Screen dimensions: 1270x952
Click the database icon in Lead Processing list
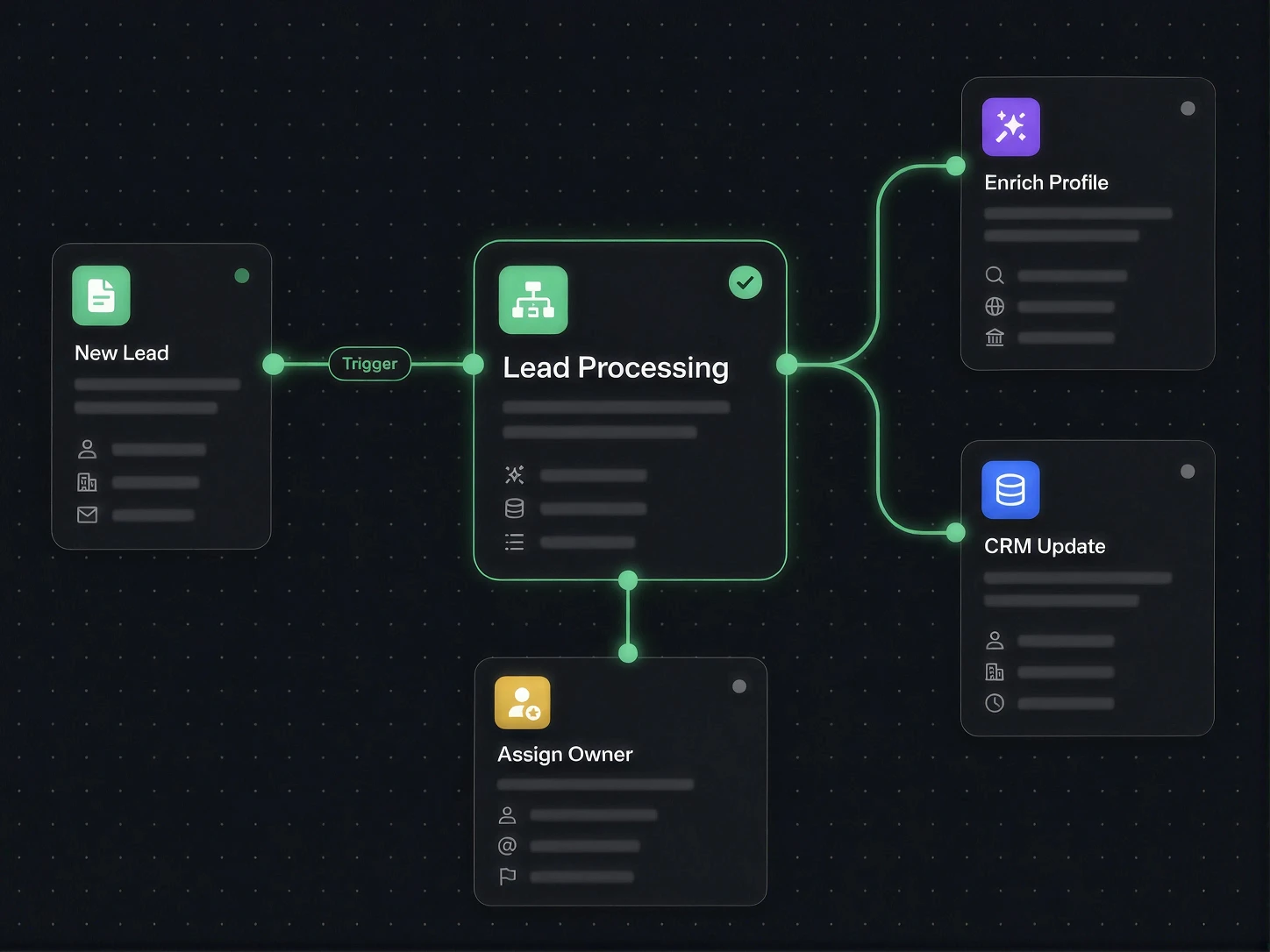click(x=515, y=508)
